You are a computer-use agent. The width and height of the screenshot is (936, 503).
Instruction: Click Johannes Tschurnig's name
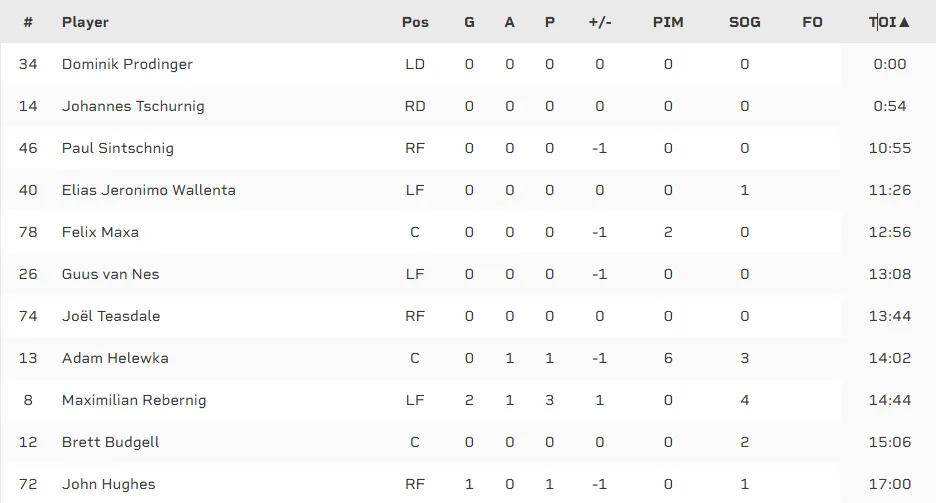pos(133,106)
